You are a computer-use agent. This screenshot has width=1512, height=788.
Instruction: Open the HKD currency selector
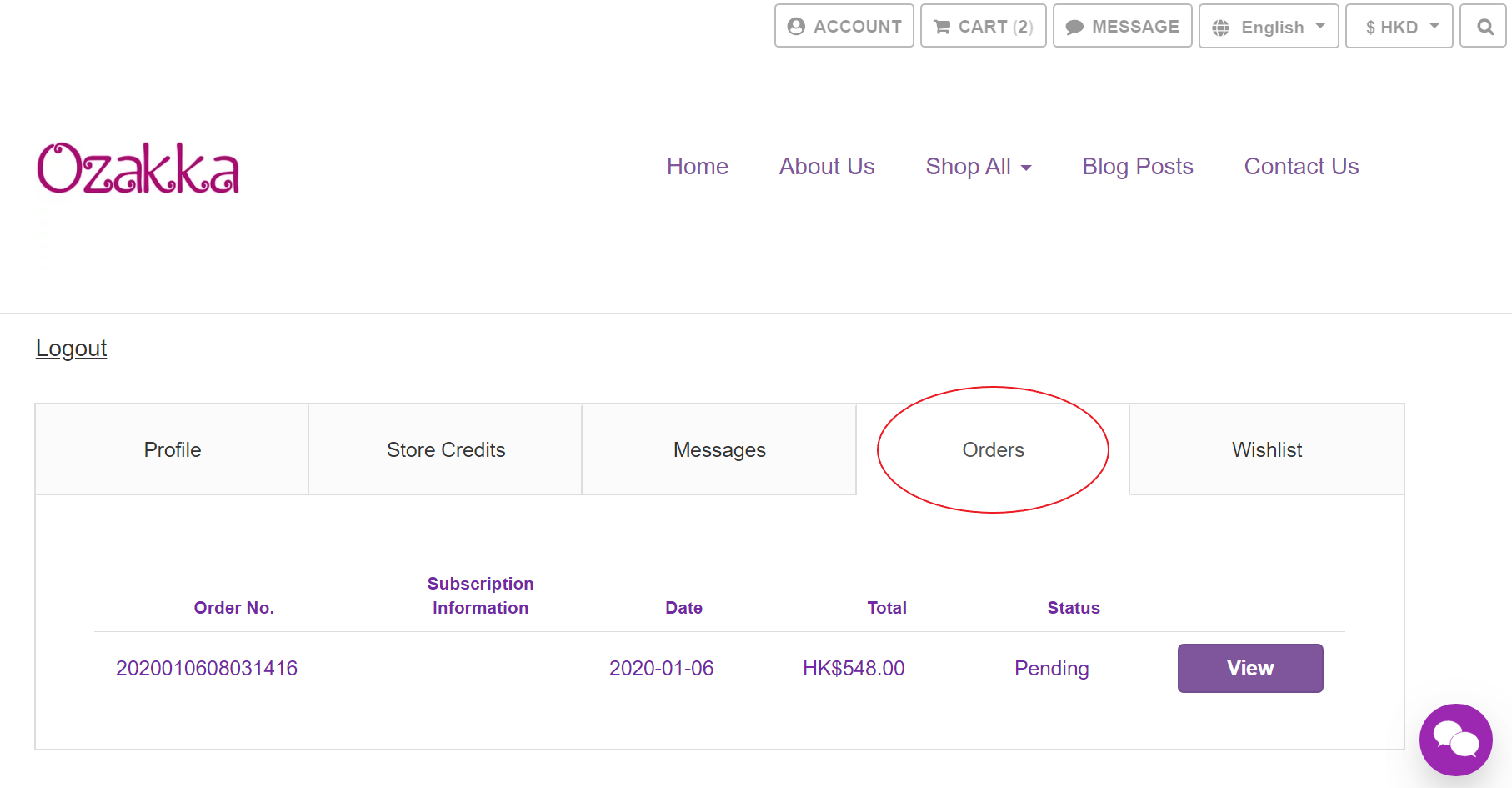[1399, 27]
